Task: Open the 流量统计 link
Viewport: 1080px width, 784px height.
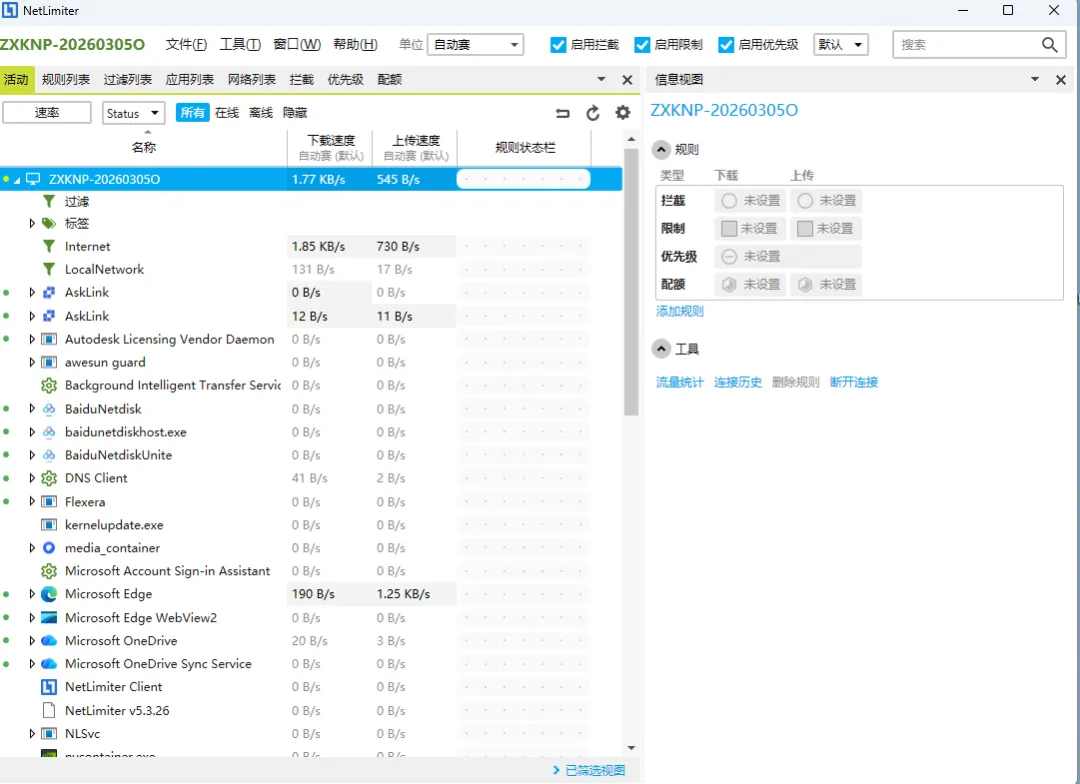Action: click(x=680, y=382)
